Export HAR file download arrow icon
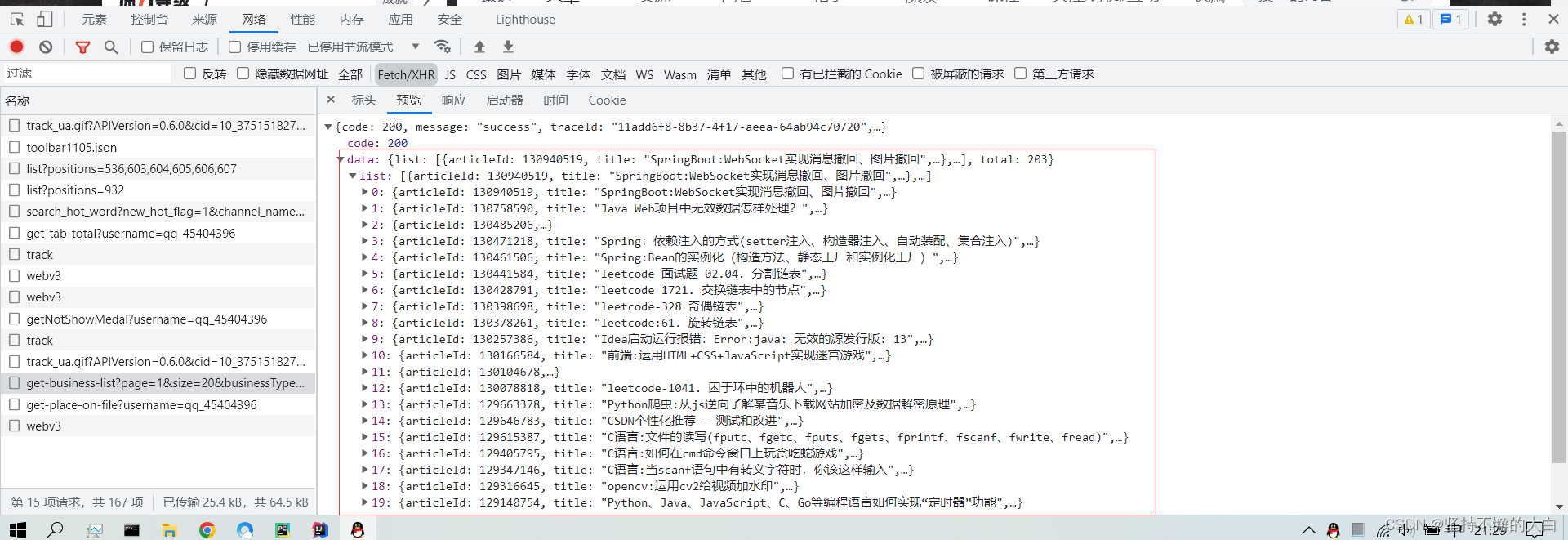The width and height of the screenshot is (1568, 540). pyautogui.click(x=508, y=47)
